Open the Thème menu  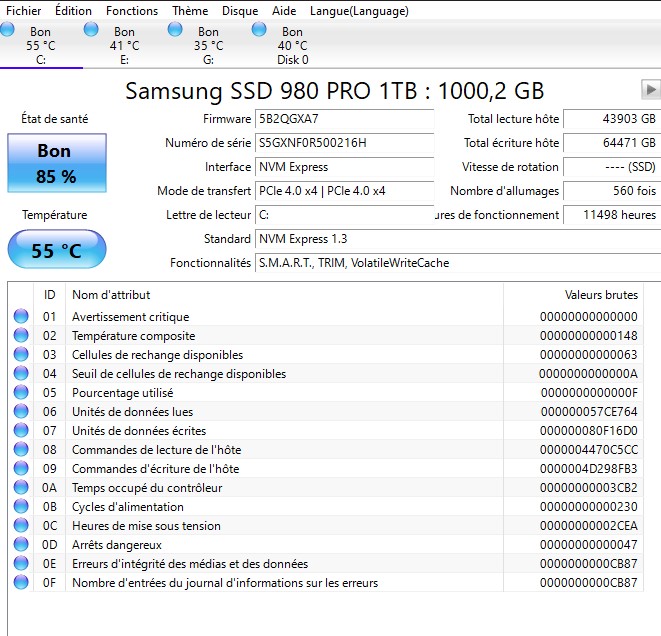190,11
